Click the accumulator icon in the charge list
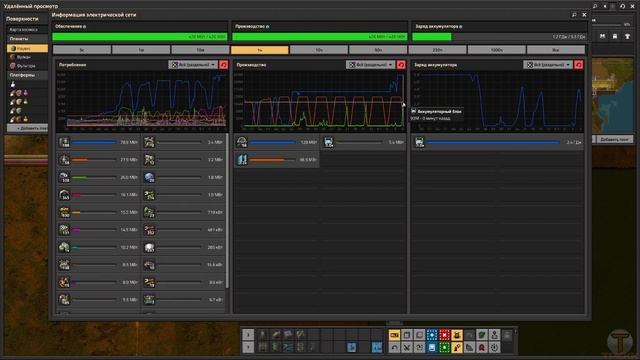Viewport: 640px width, 360px height. [x=419, y=142]
